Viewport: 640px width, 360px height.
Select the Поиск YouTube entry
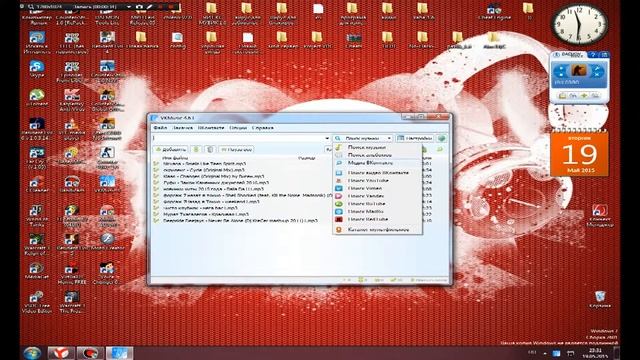coord(378,180)
